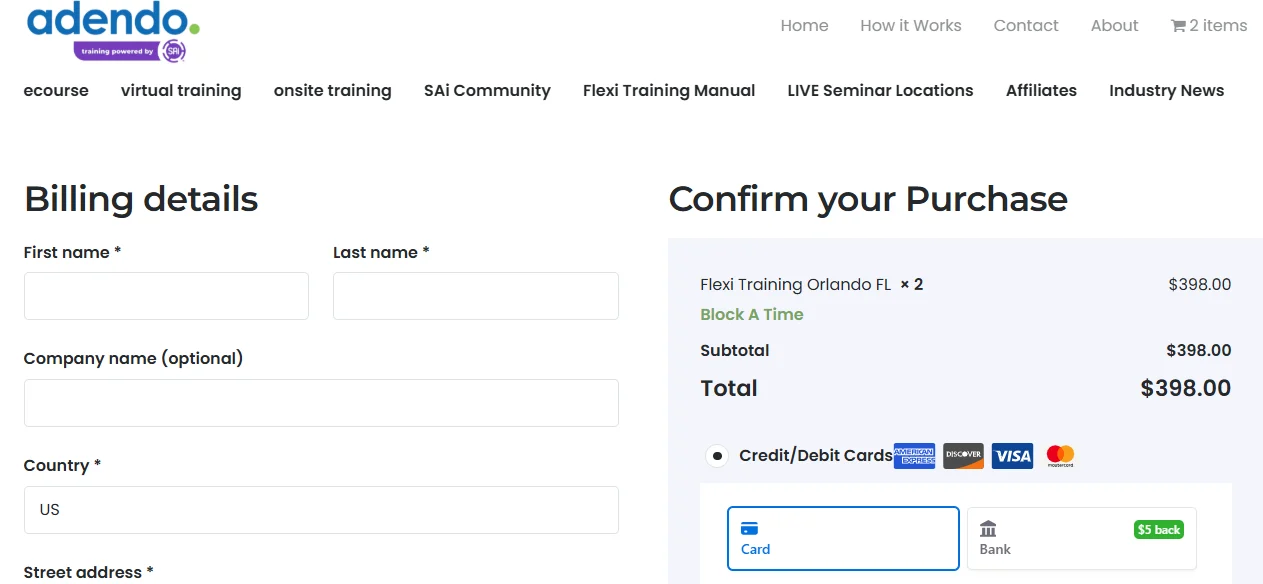Click the Confirm your Purchase heading
This screenshot has width=1263, height=584.
click(868, 199)
